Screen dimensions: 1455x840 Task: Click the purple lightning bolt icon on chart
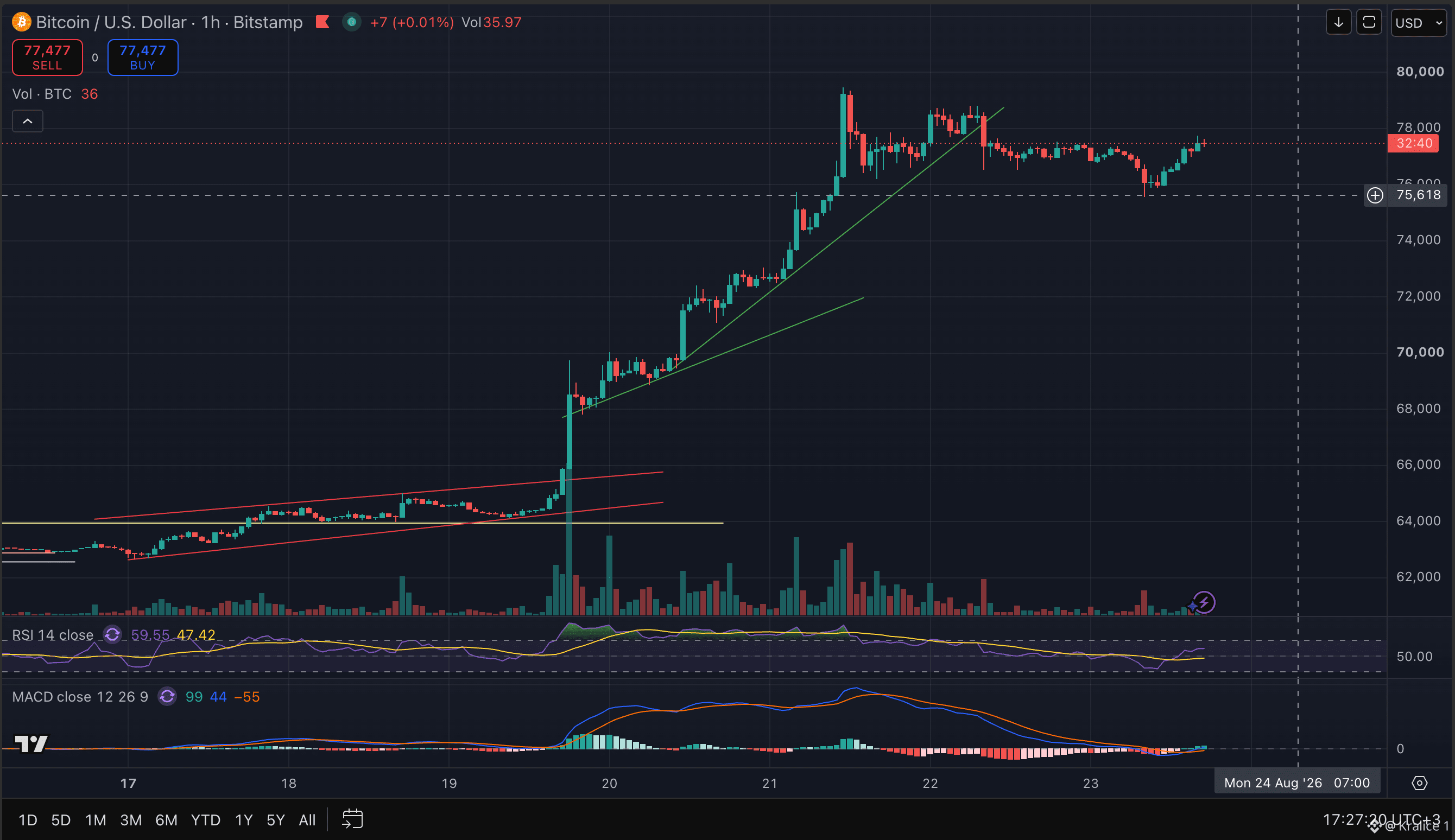1204,602
